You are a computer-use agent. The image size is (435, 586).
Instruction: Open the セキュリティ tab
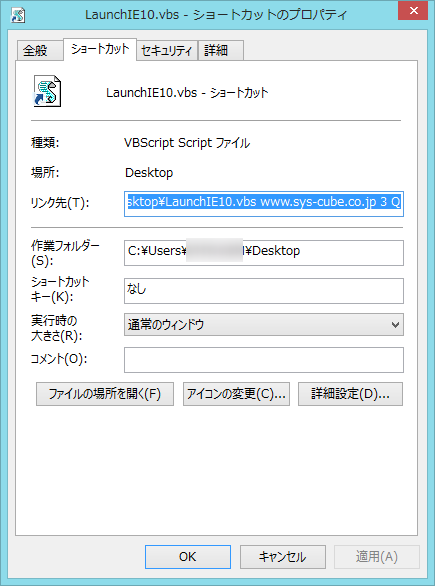click(167, 50)
